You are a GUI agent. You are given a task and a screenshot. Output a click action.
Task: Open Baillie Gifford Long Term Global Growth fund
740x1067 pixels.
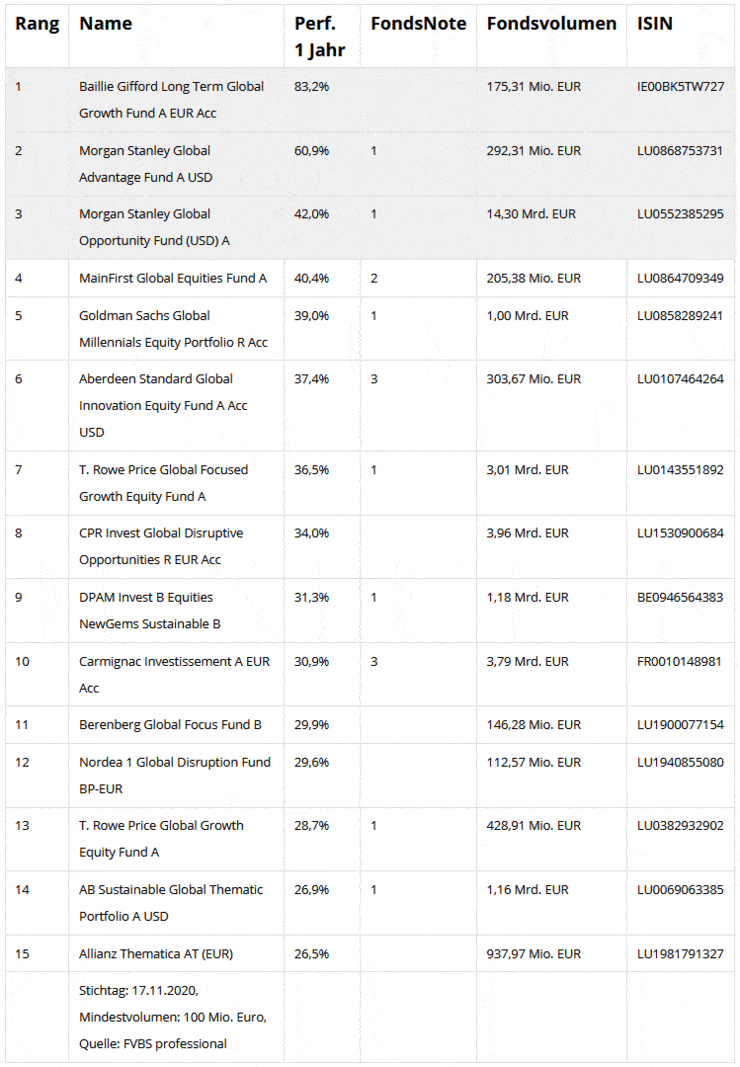pyautogui.click(x=171, y=99)
